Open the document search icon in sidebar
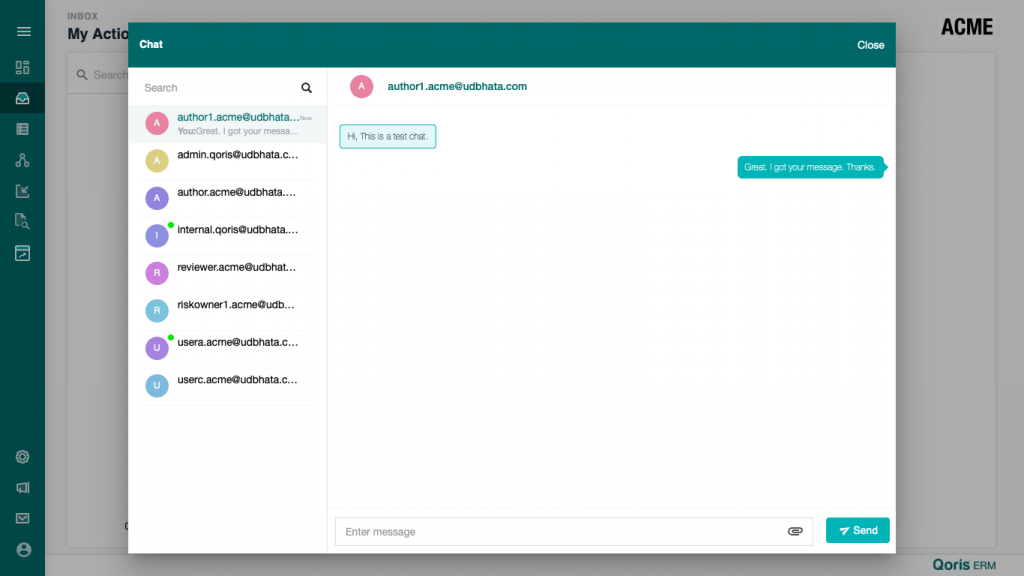The height and width of the screenshot is (576, 1024). click(22, 221)
